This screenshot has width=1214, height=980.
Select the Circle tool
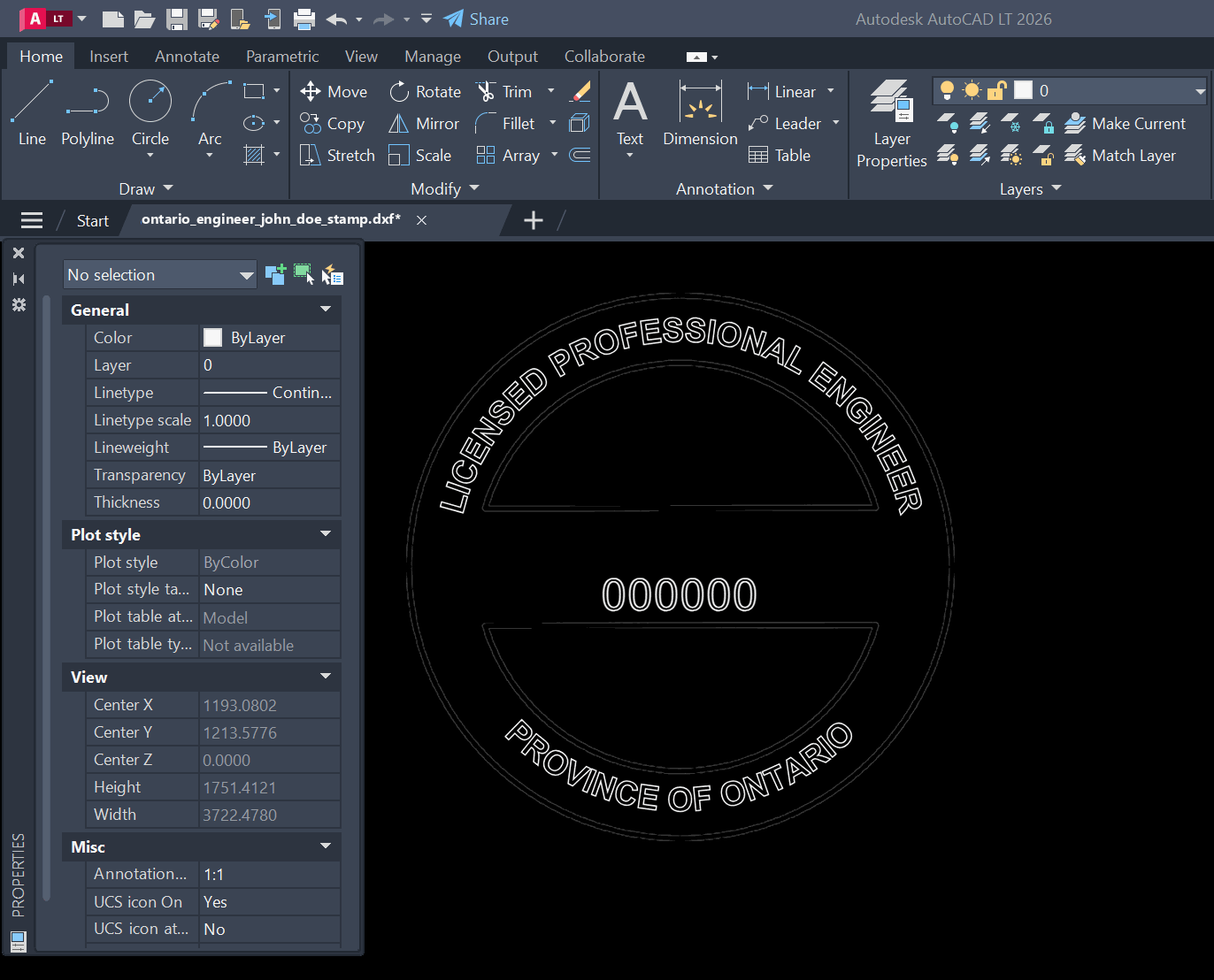150,113
